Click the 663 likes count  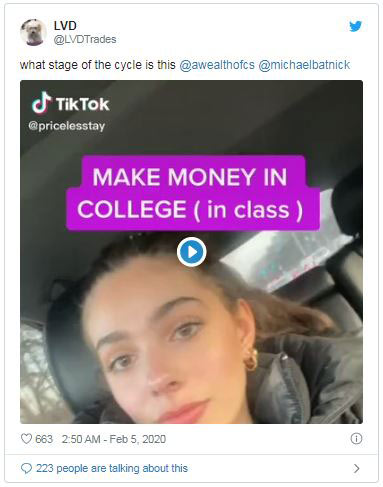(x=44, y=439)
